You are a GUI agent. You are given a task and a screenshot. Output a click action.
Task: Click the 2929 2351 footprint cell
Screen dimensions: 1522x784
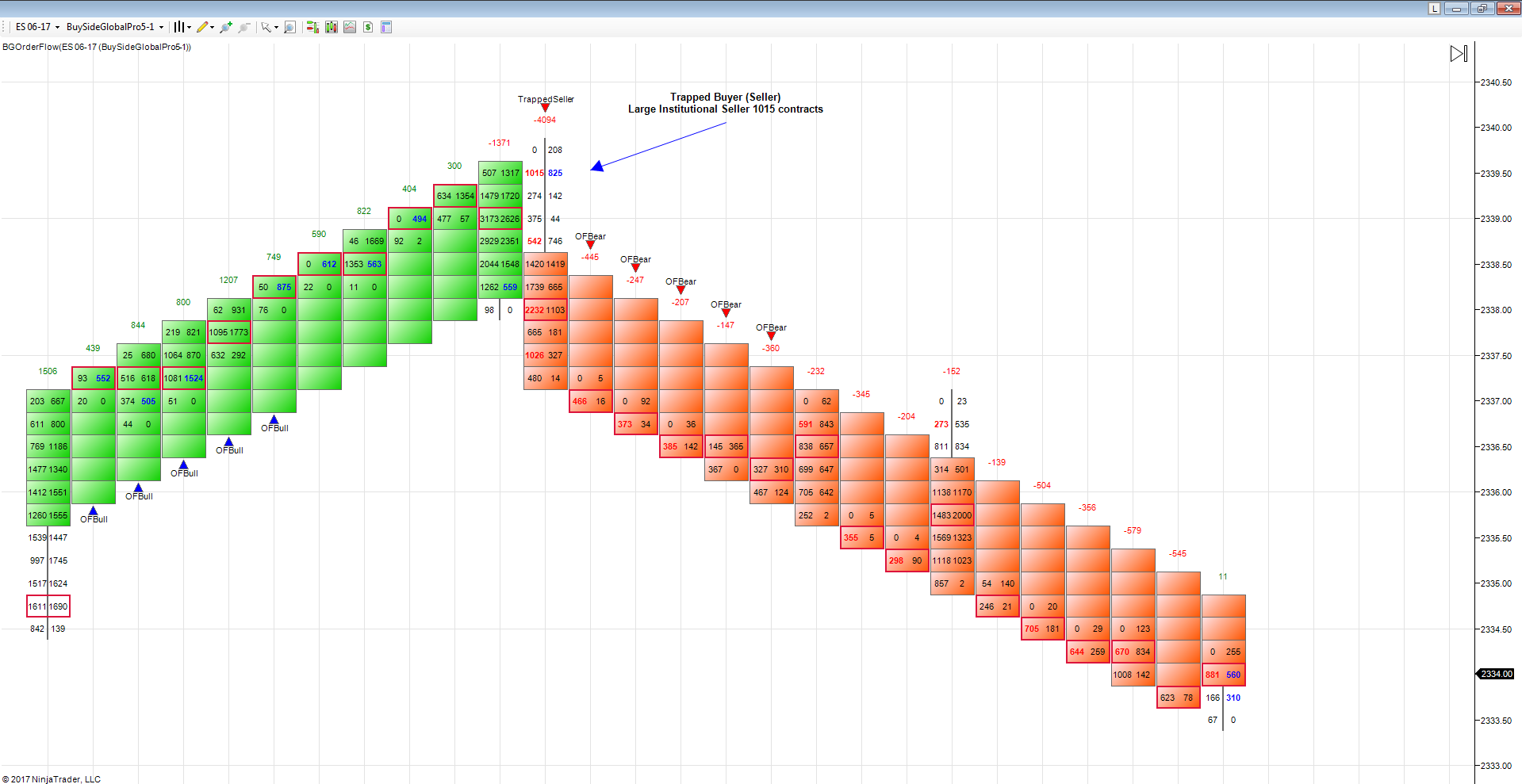pyautogui.click(x=500, y=241)
